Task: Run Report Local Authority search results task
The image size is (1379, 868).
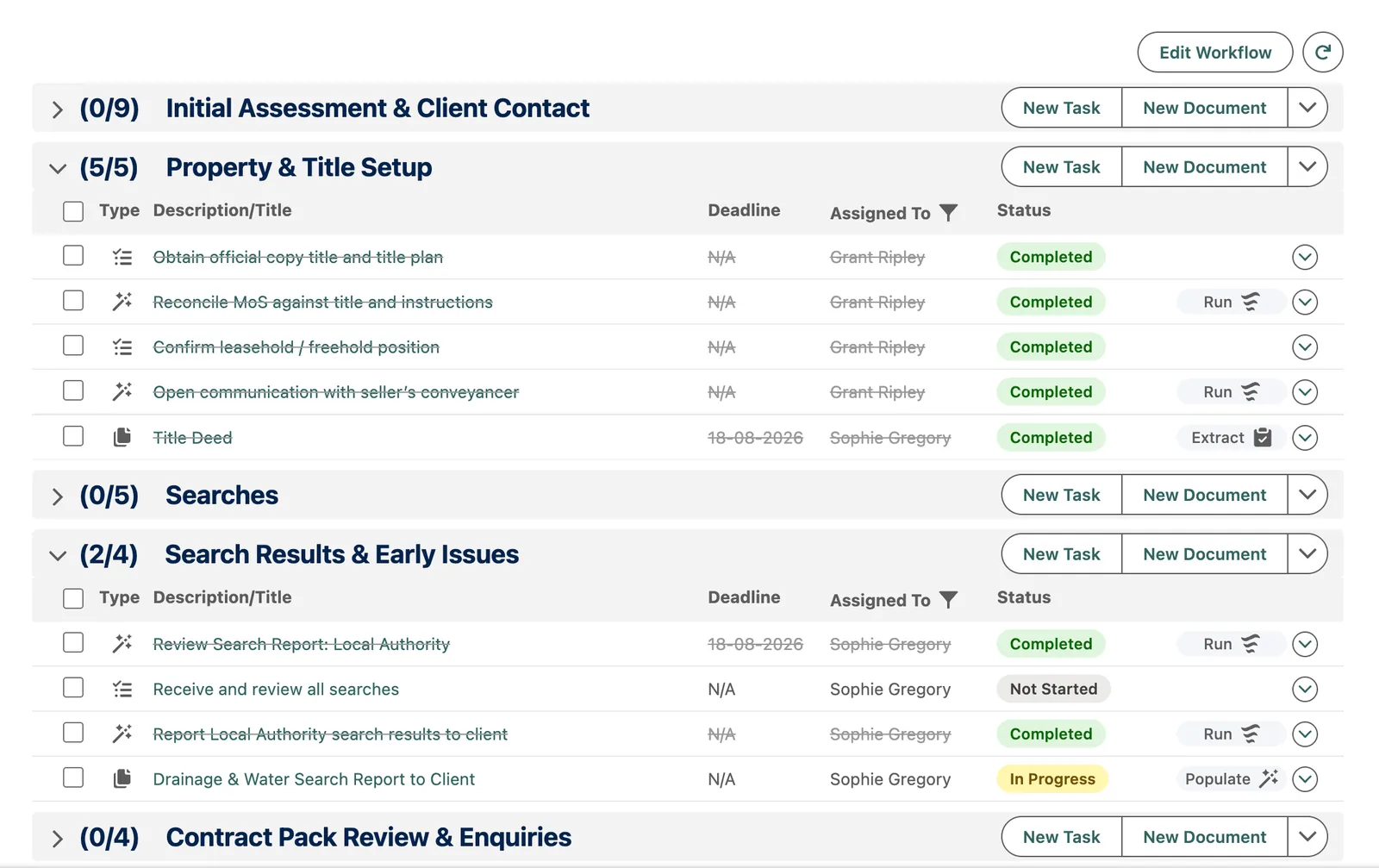Action: [x=1231, y=734]
